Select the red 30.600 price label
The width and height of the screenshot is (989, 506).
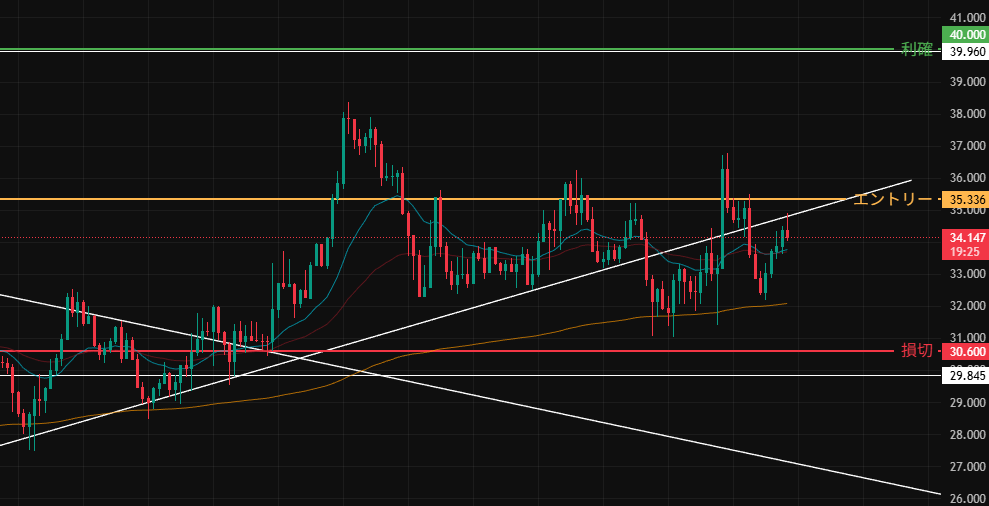point(964,351)
